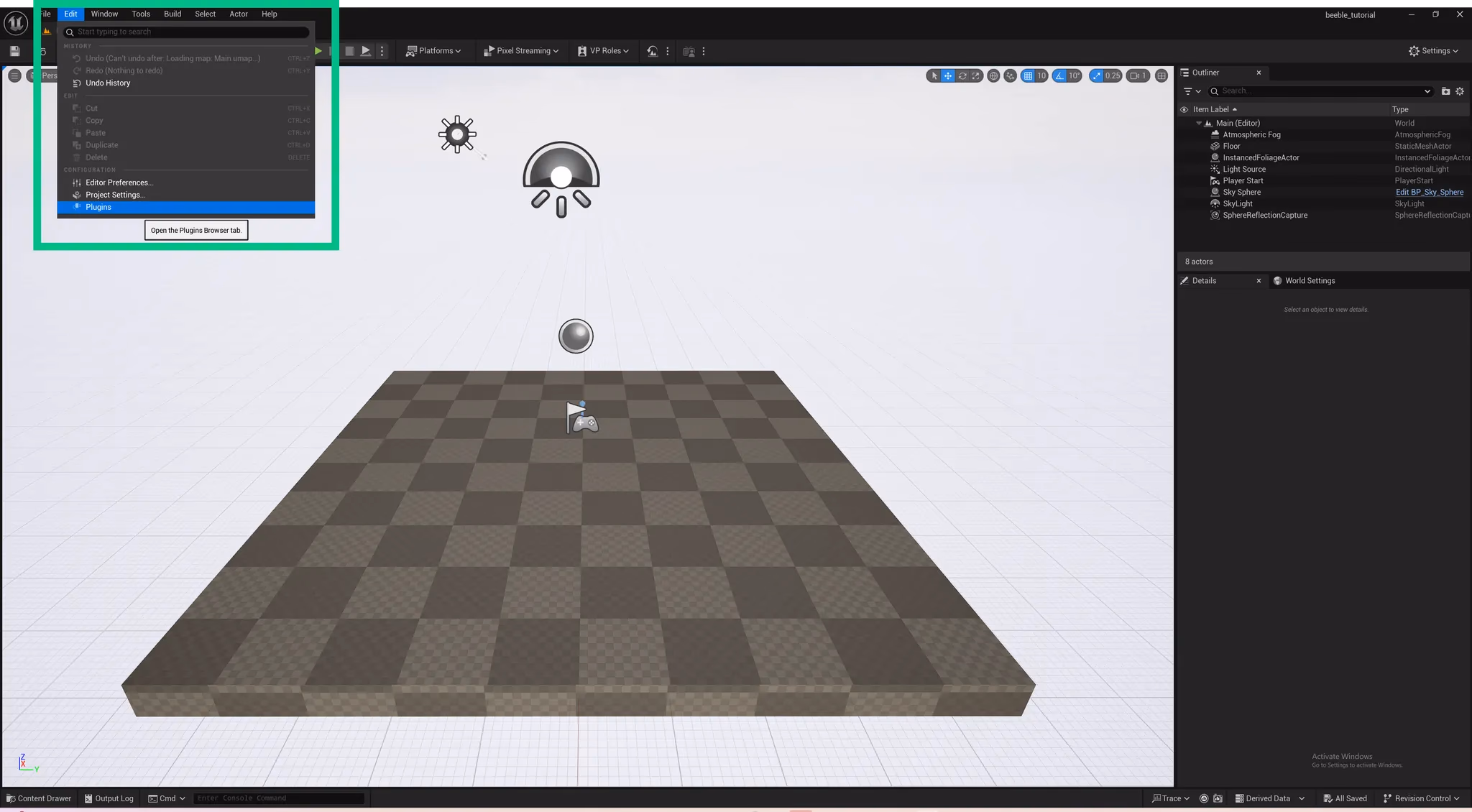Switch to world coordinate system icon
This screenshot has width=1472, height=812.
(x=994, y=75)
